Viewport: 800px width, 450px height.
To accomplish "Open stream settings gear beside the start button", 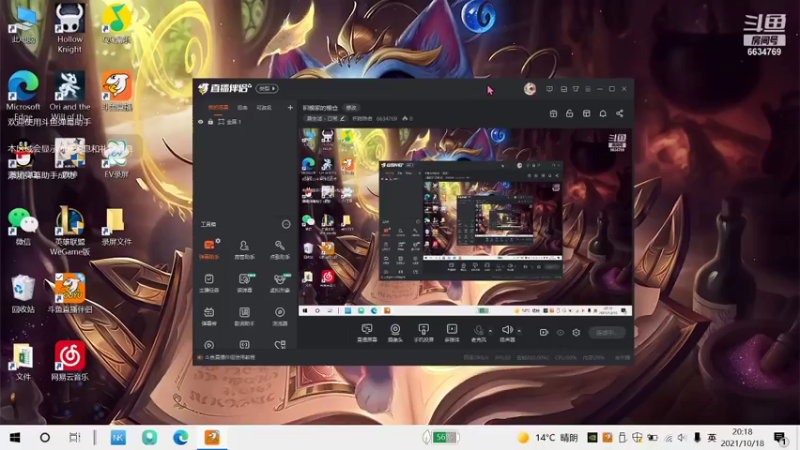I will 576,333.
